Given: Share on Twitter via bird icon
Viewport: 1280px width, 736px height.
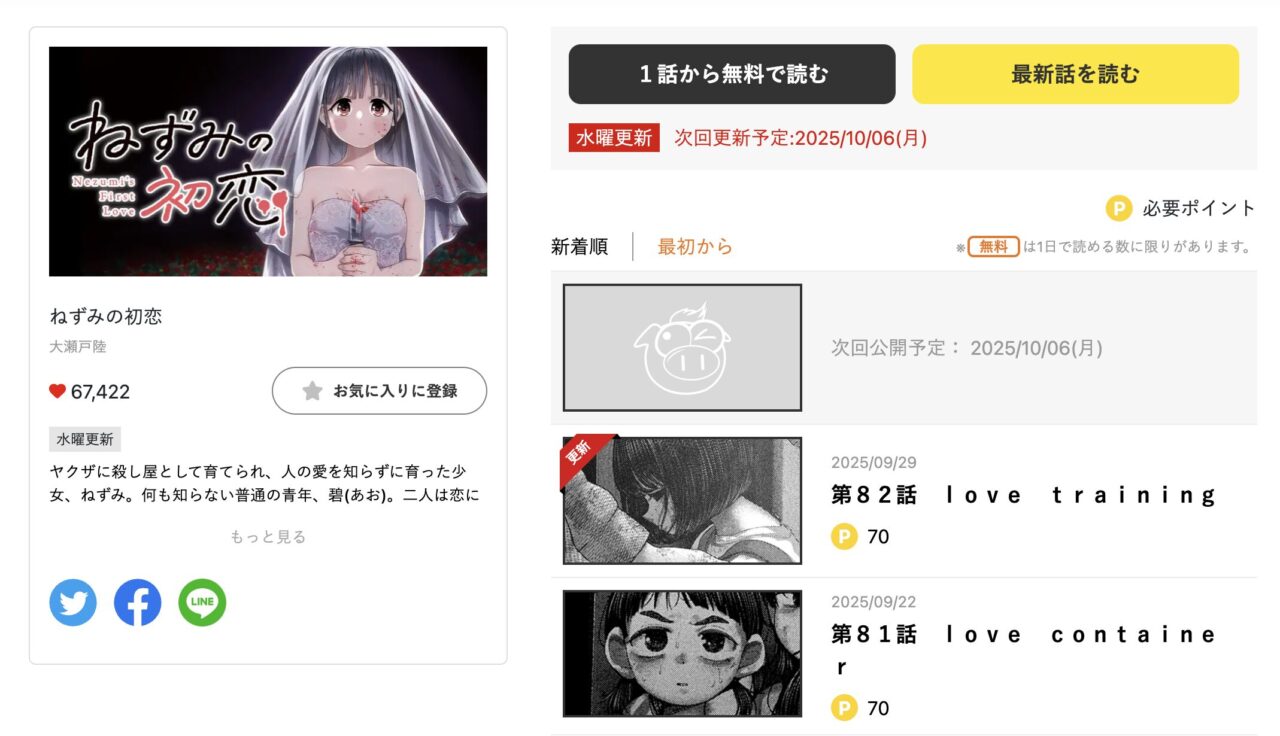Looking at the screenshot, I should (x=73, y=603).
